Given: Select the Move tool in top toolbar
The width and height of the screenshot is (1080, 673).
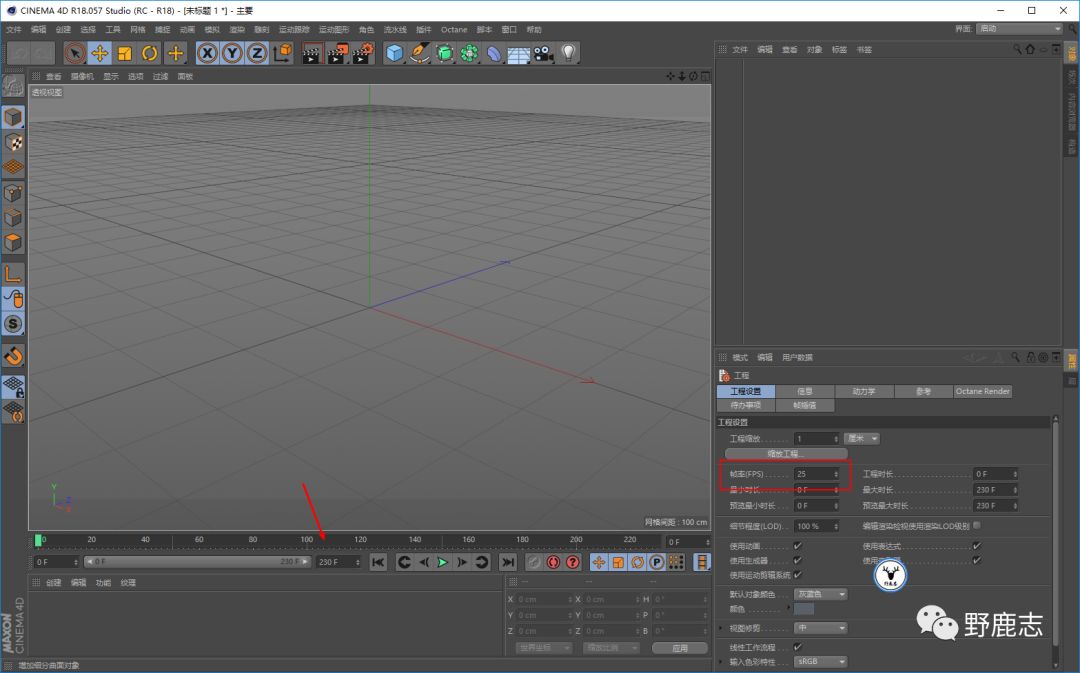Looking at the screenshot, I should [100, 53].
